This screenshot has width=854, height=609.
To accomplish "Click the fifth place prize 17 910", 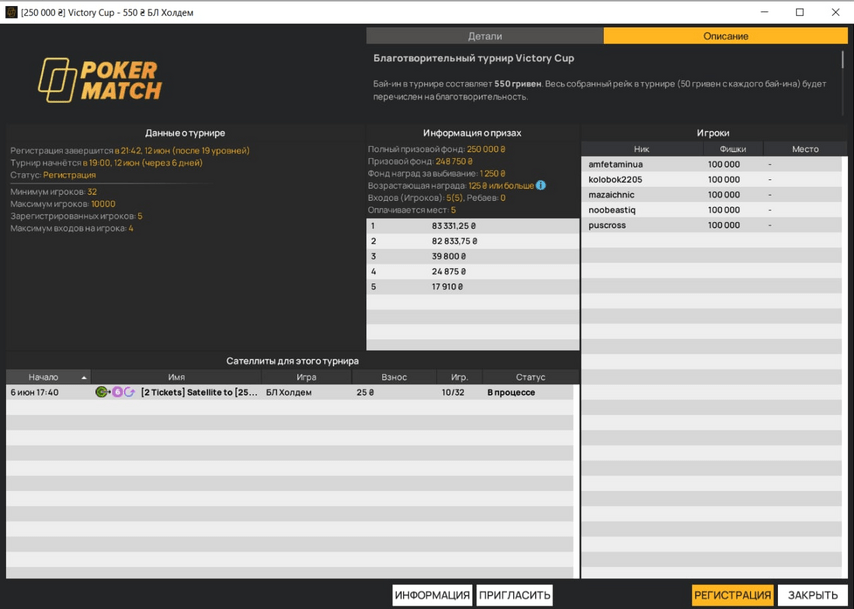I will point(447,287).
